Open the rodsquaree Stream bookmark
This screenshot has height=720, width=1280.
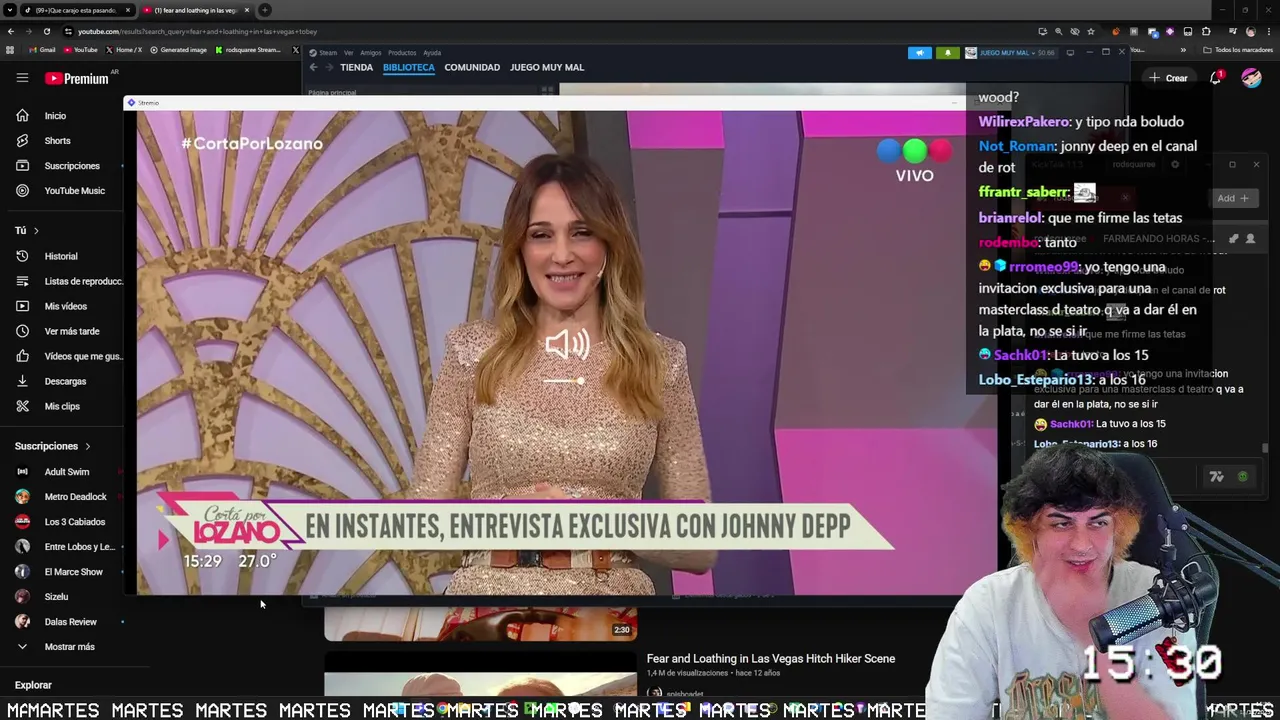click(248, 50)
